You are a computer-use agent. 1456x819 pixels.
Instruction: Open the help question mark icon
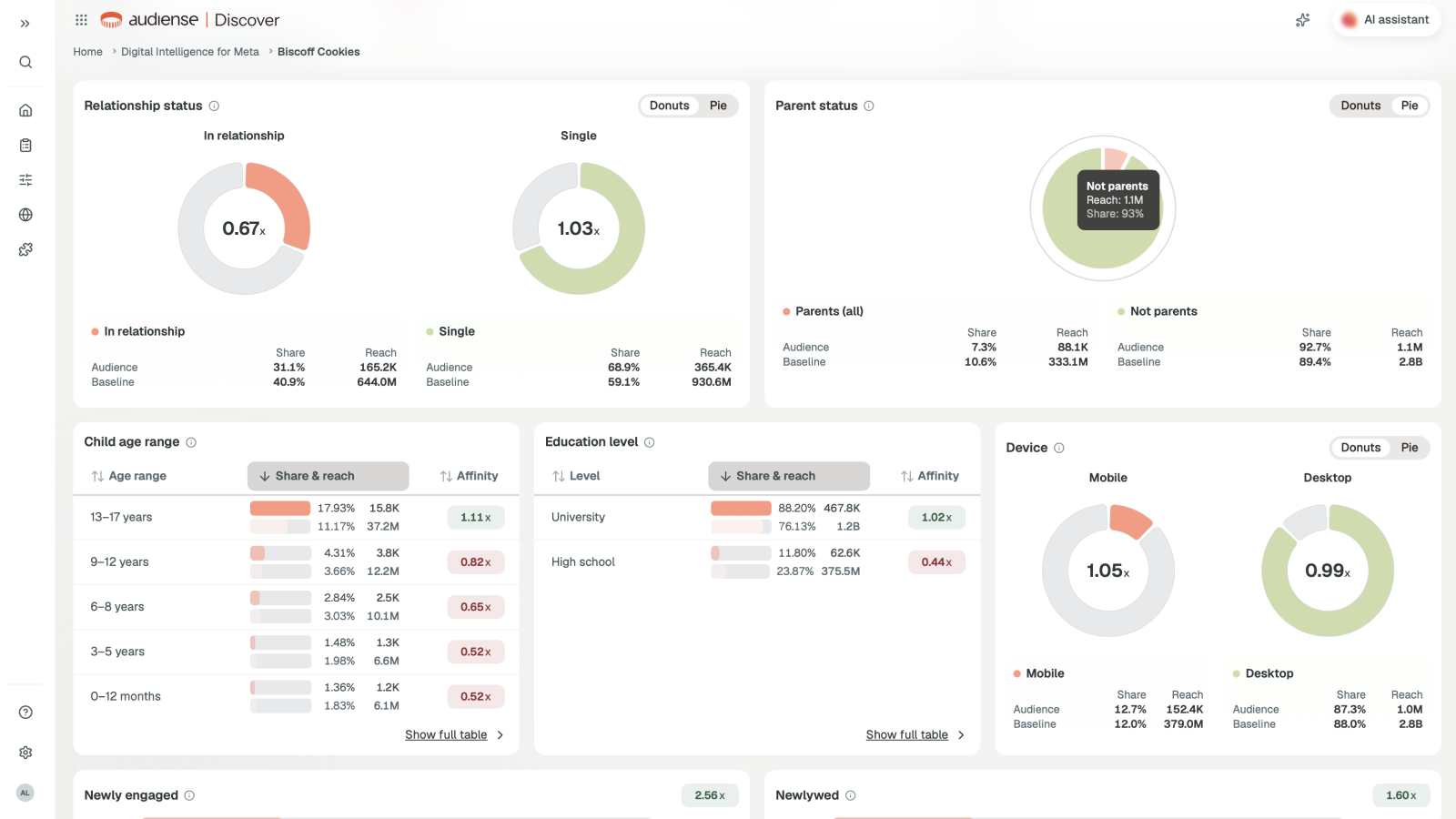[25, 713]
